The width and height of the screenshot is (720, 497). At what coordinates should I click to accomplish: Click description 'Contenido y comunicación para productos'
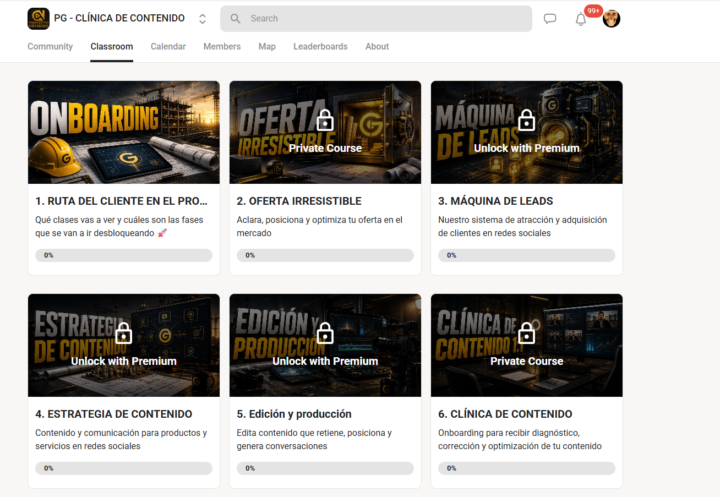pyautogui.click(x=121, y=440)
